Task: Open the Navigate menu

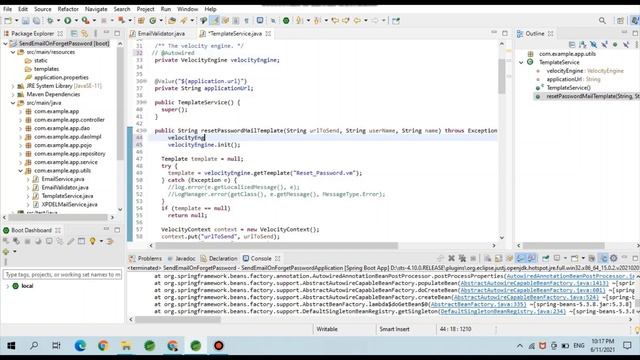Action: [96, 9]
